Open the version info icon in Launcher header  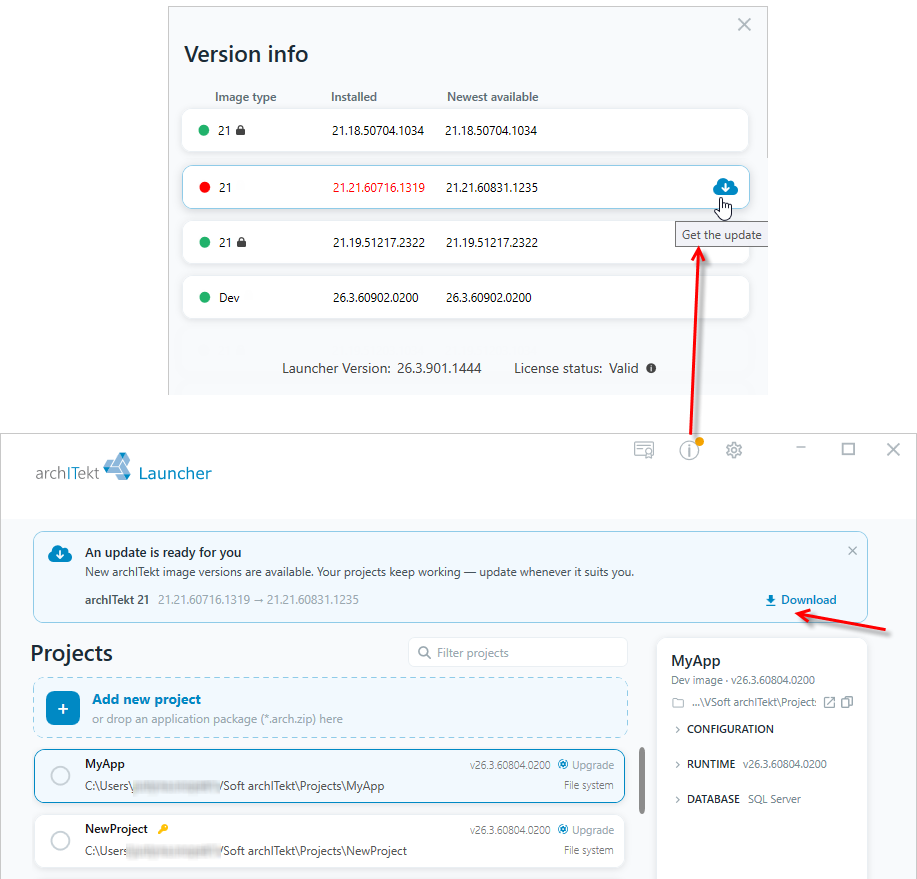(x=689, y=450)
